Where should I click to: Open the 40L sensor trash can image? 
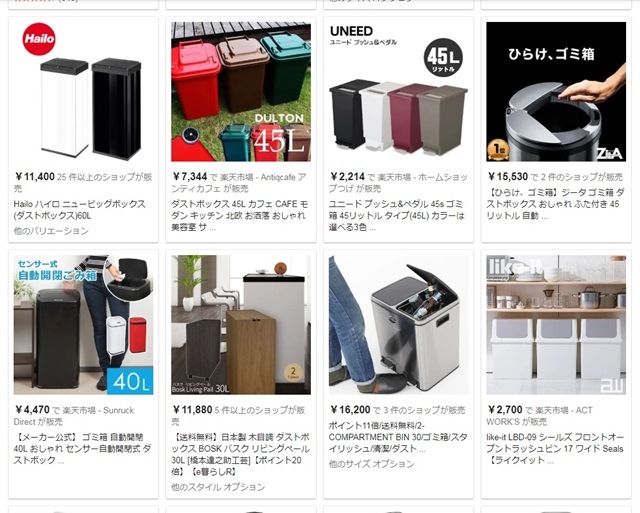pos(83,325)
